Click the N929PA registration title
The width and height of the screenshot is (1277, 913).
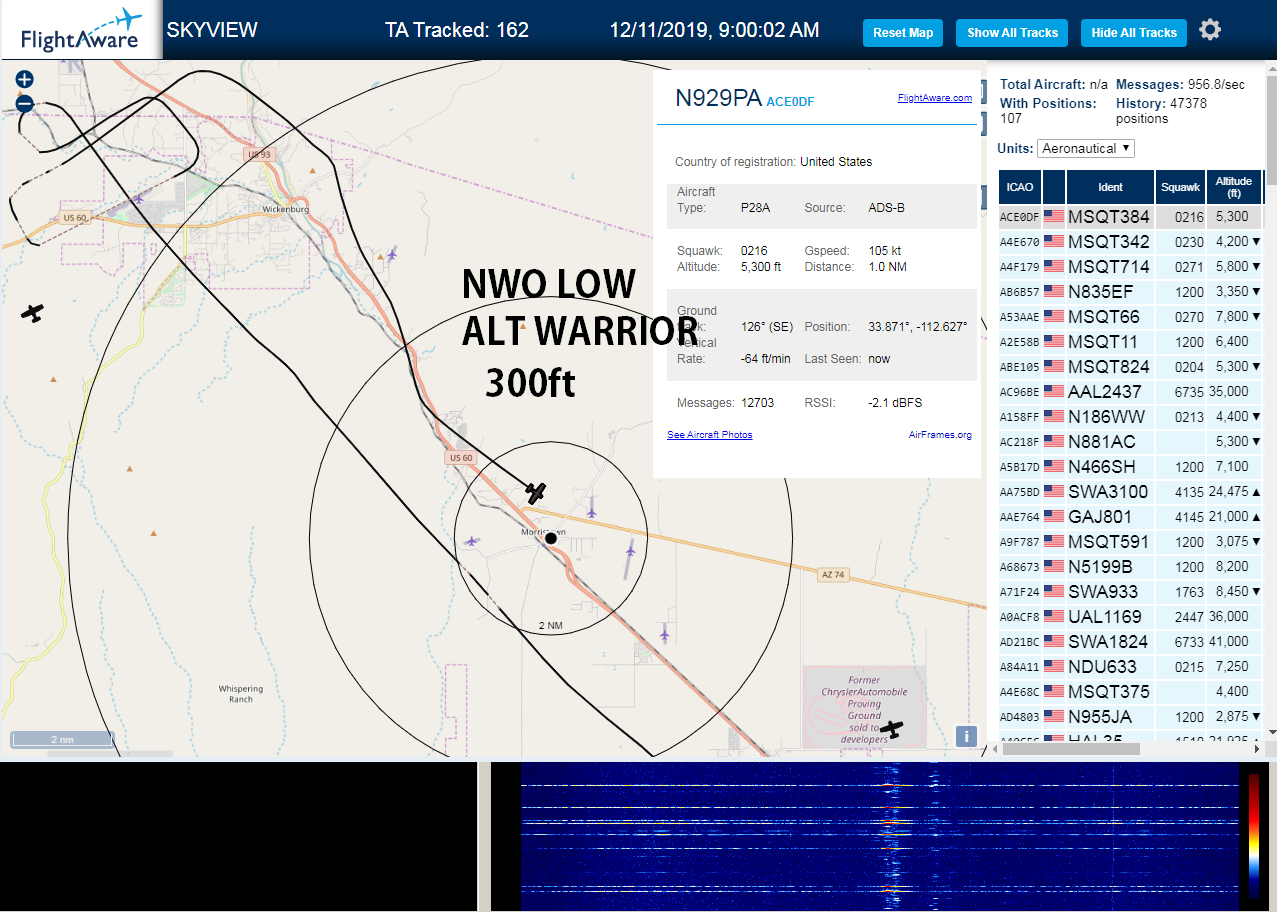(x=718, y=98)
